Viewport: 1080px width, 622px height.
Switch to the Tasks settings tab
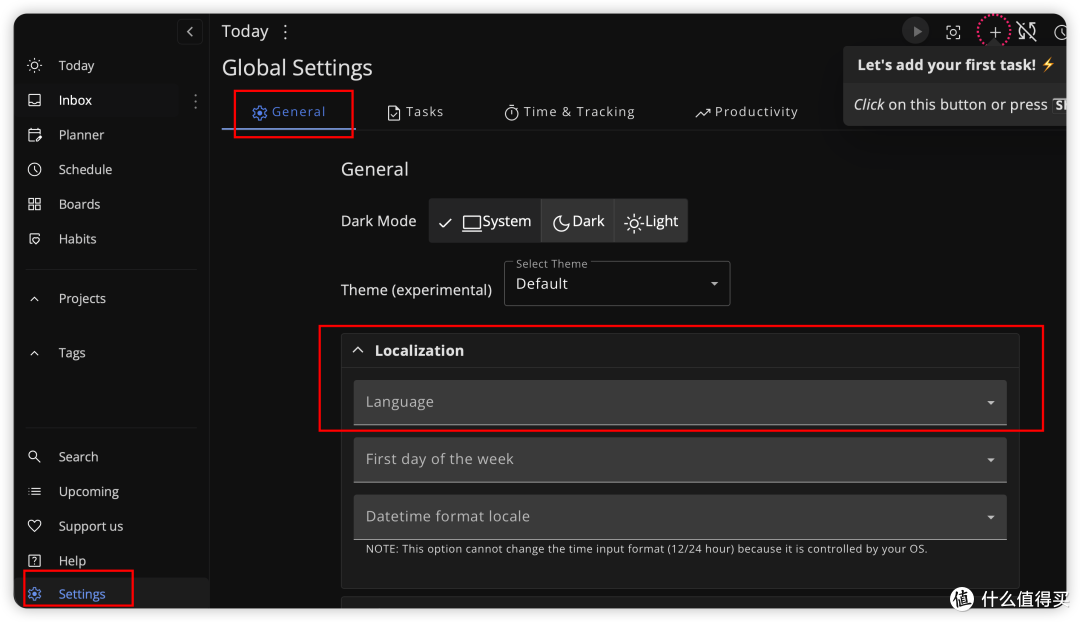(415, 112)
